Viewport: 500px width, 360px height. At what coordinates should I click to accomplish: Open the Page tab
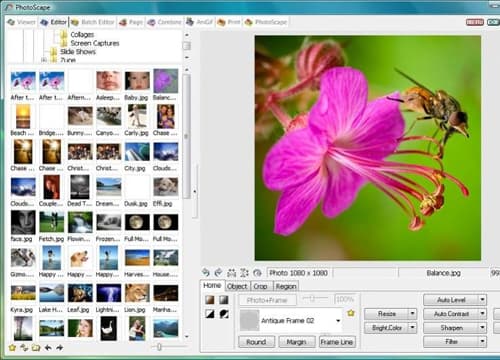[x=131, y=22]
